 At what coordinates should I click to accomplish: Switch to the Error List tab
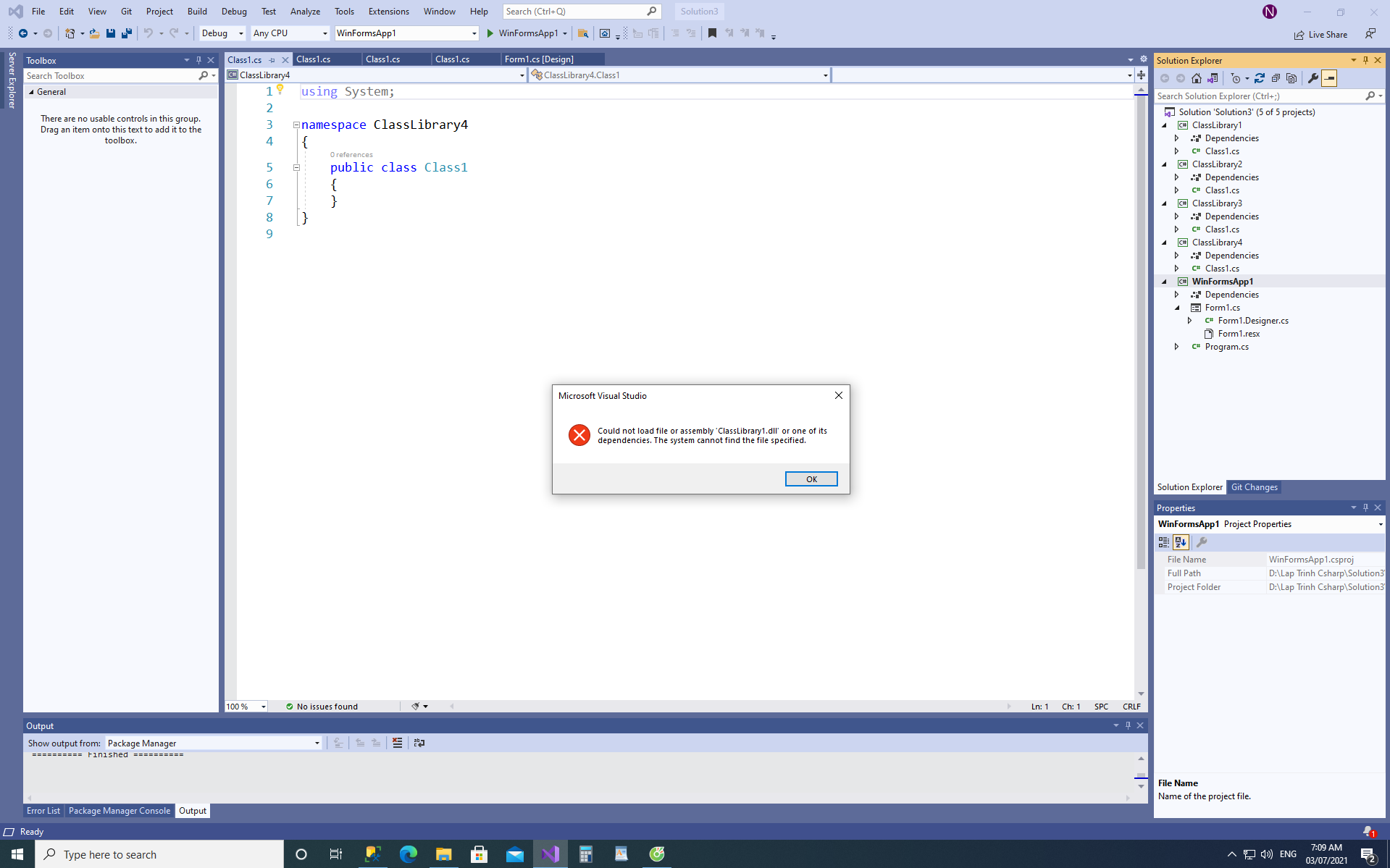tap(43, 811)
